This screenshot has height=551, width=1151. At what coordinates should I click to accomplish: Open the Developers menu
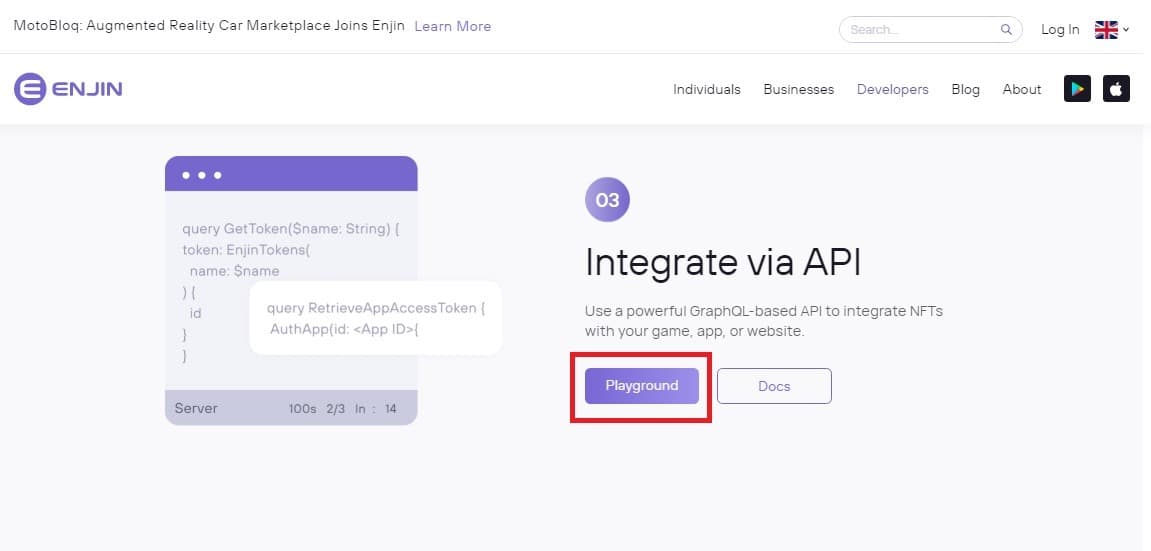point(893,90)
